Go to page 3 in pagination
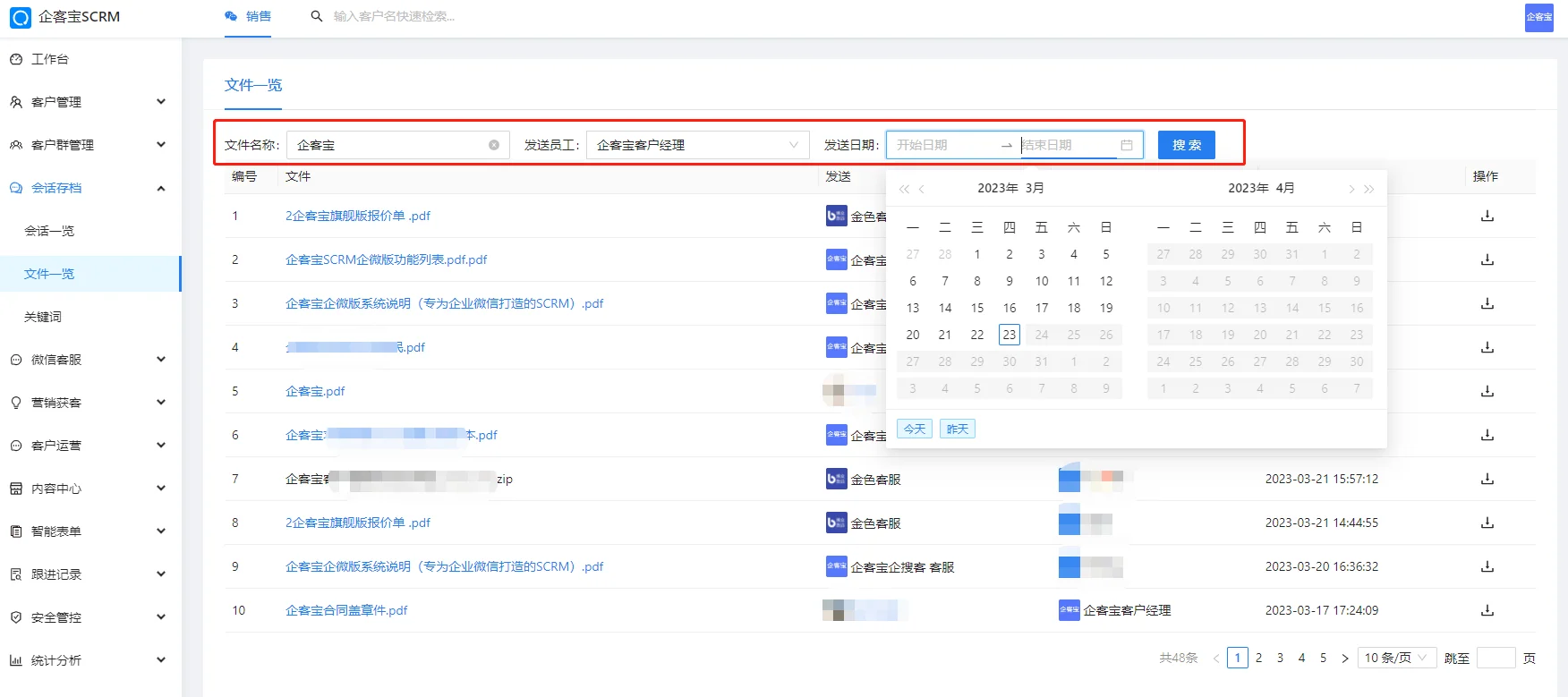The width and height of the screenshot is (1568, 697). [1280, 659]
